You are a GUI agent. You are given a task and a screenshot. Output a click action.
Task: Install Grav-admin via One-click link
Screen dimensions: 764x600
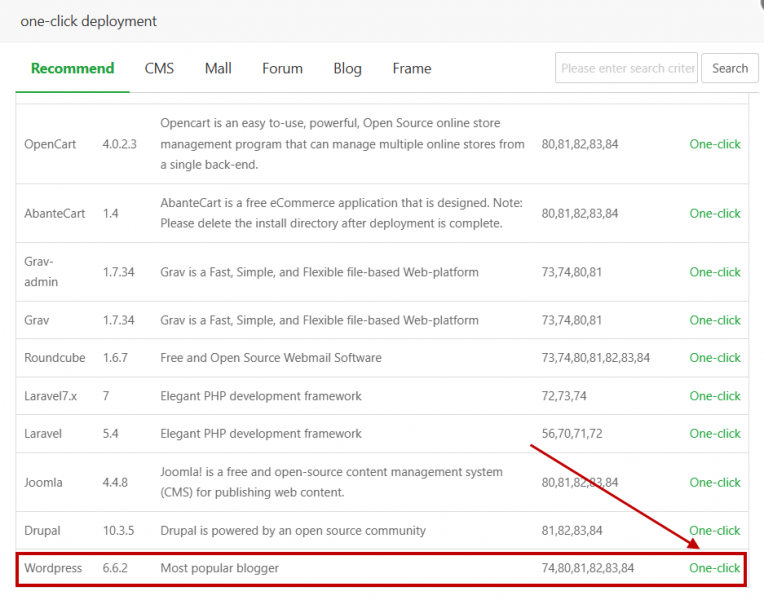pos(714,272)
